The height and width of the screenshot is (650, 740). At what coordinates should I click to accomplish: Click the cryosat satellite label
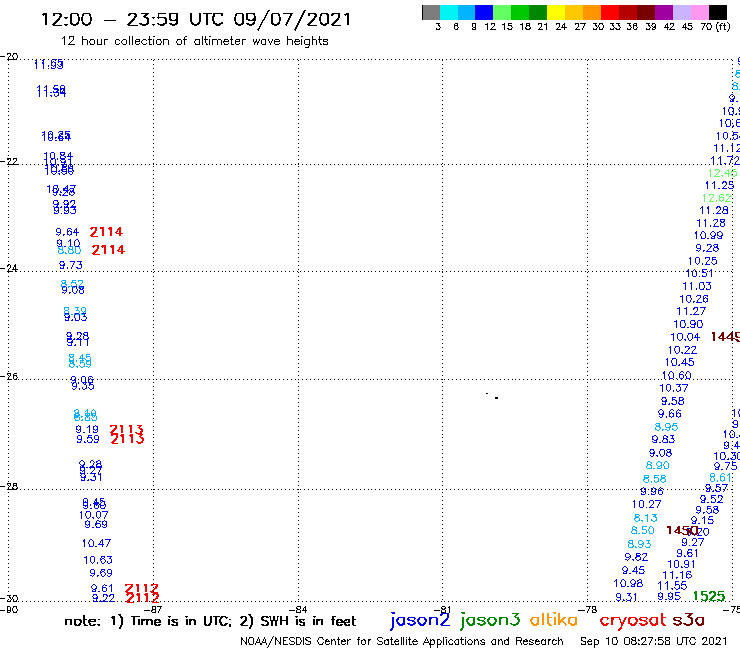pyautogui.click(x=633, y=620)
